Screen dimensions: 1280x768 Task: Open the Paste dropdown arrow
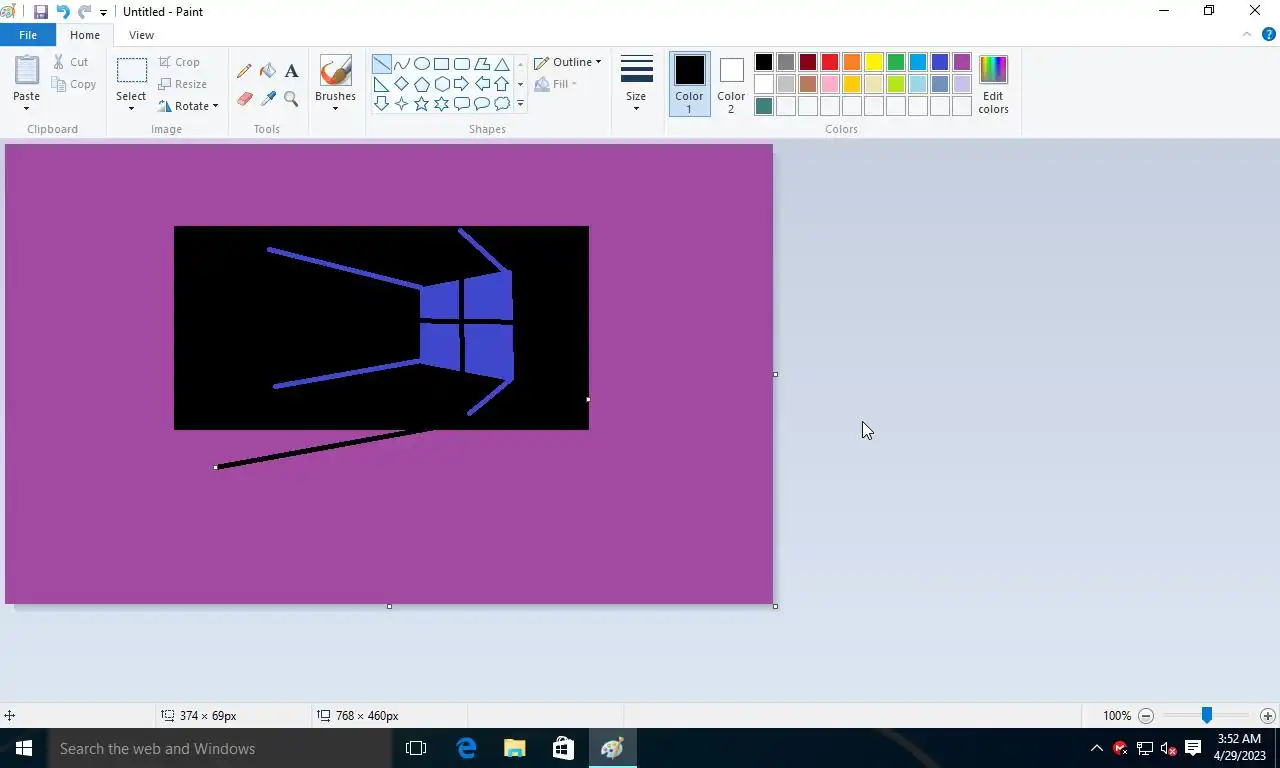[26, 108]
